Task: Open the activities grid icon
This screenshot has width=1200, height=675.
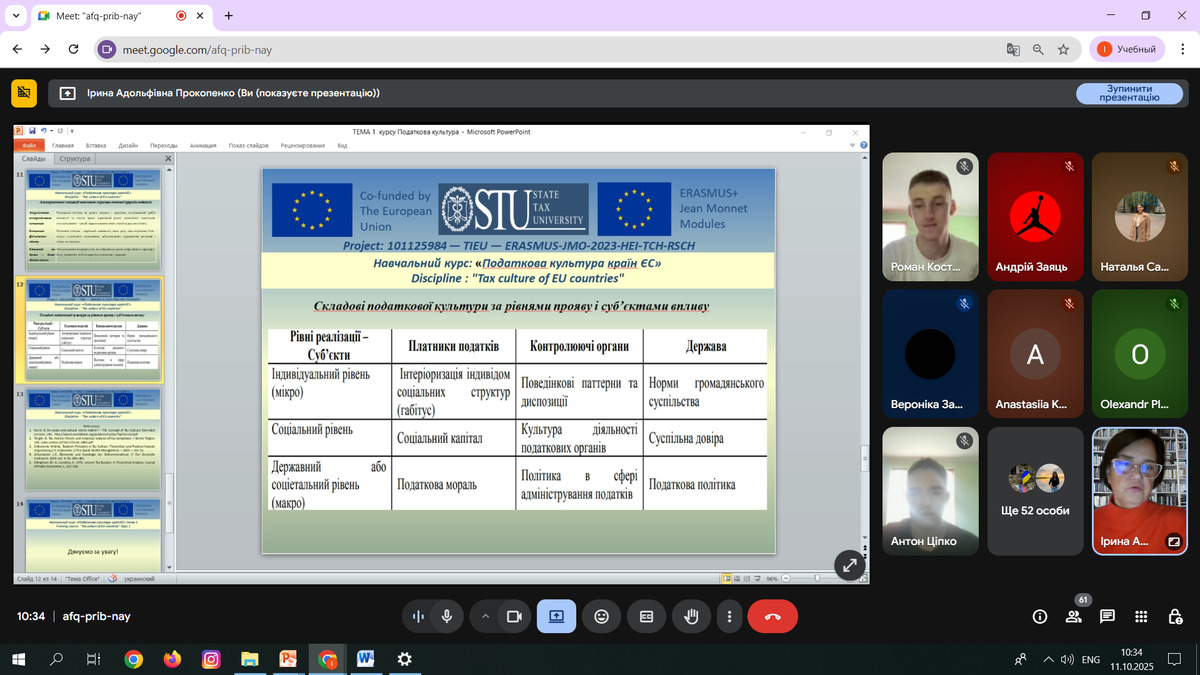Action: (1141, 617)
